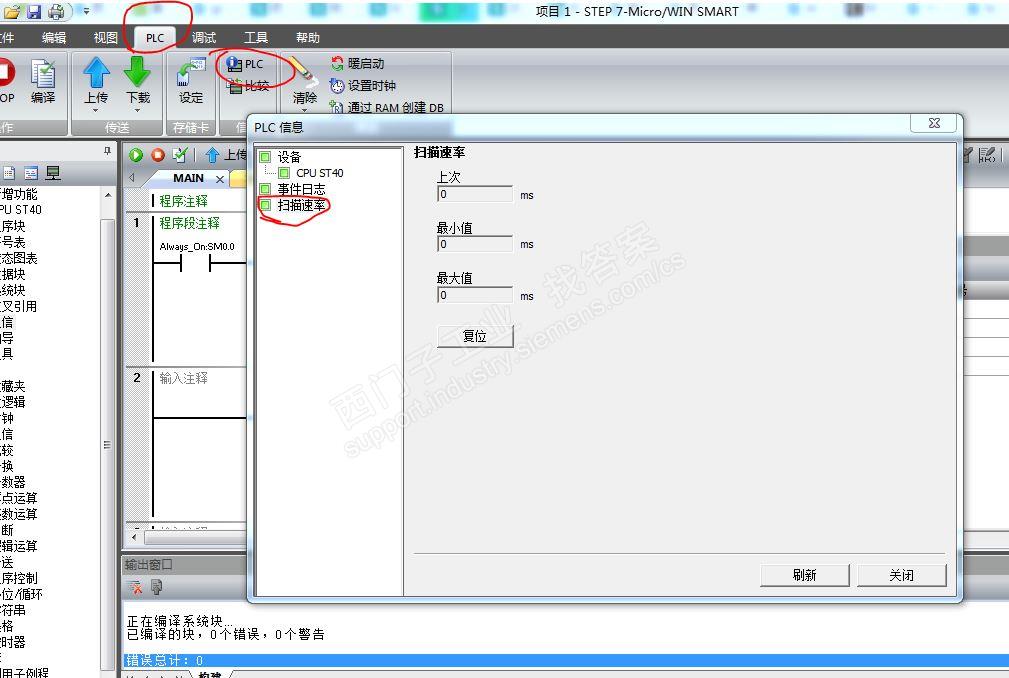Click the 程序注释 comment line
Image resolution: width=1009 pixels, height=678 pixels.
183,201
